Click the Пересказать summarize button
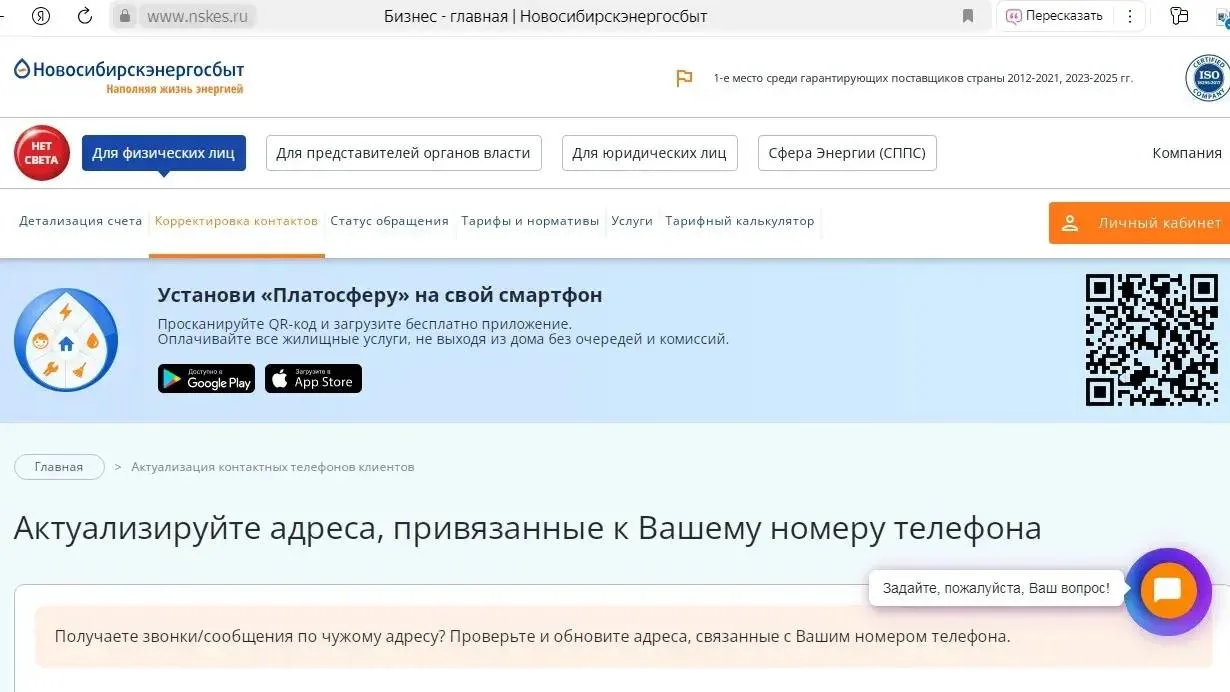 [x=1054, y=16]
